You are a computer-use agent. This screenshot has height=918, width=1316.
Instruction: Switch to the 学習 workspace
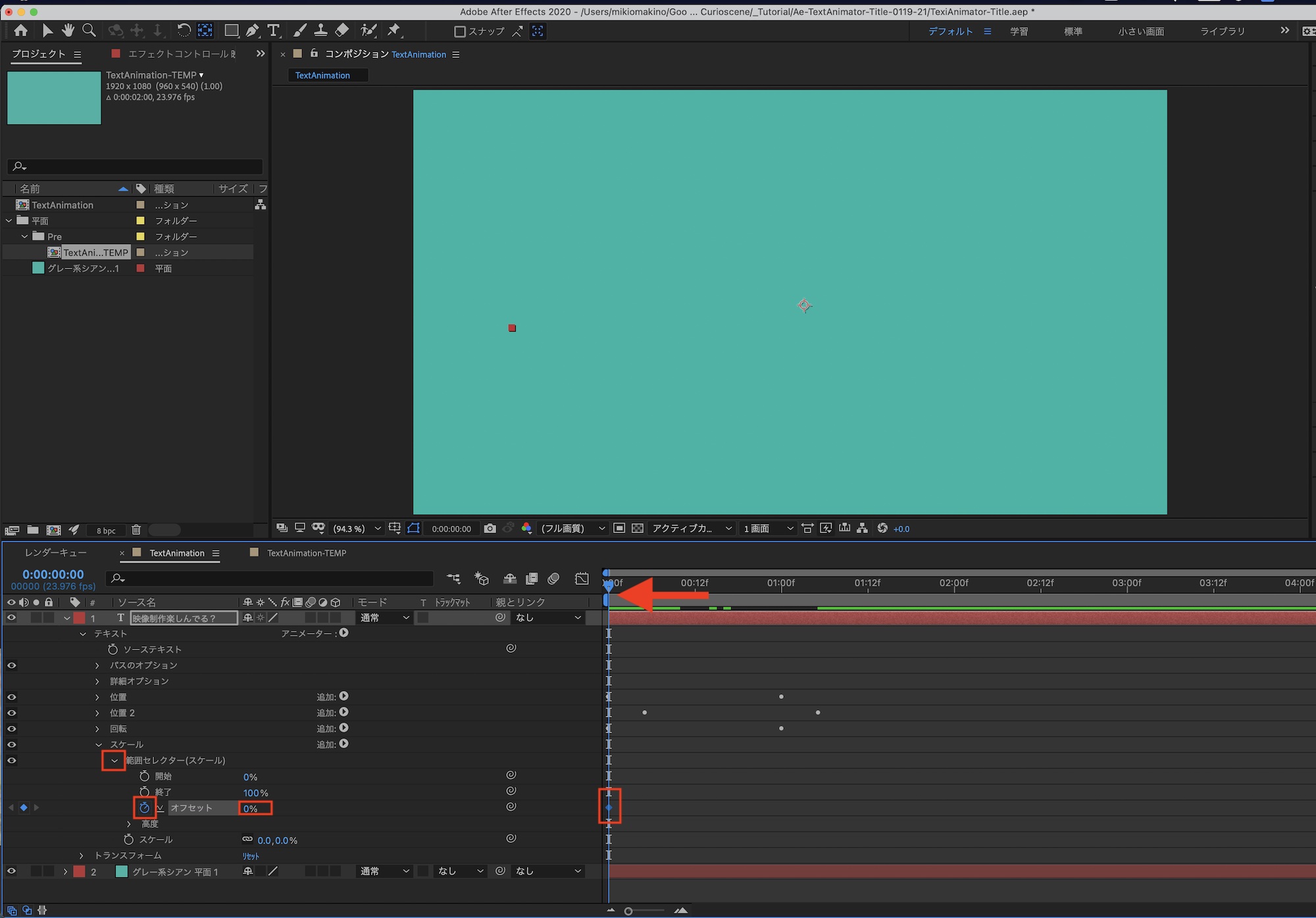1019,31
